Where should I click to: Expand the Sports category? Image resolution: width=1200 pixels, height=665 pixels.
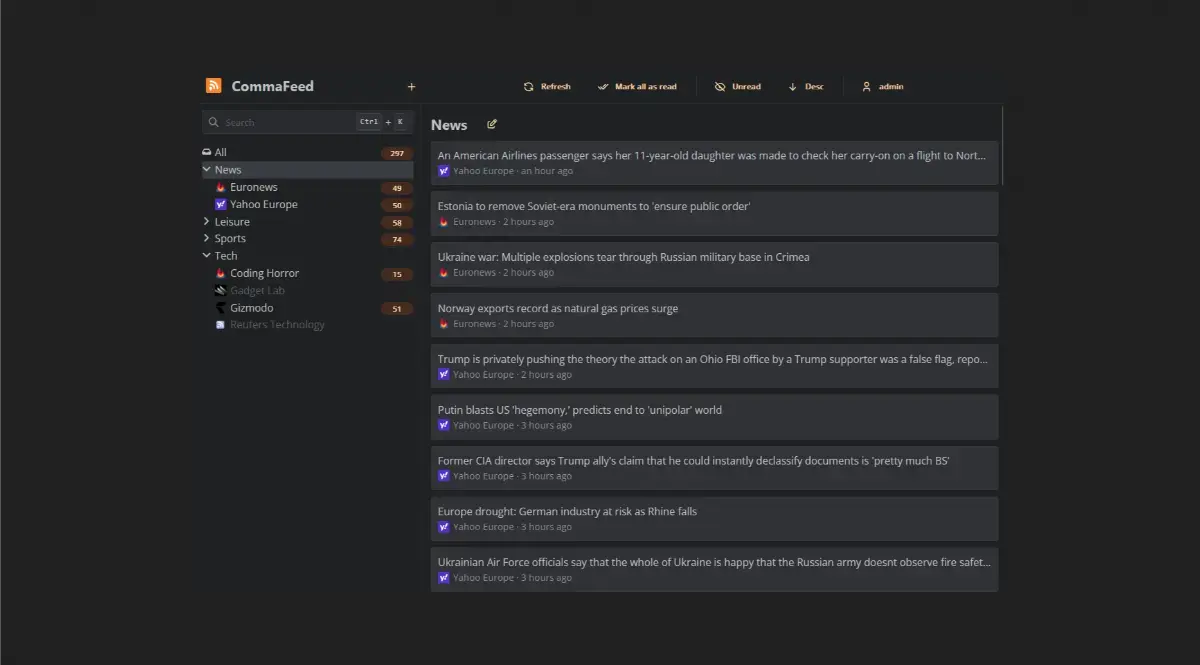pos(207,239)
